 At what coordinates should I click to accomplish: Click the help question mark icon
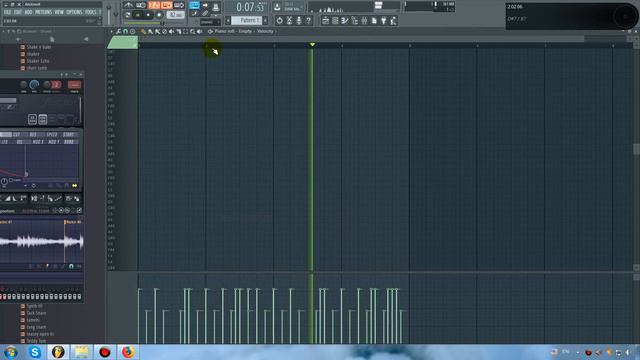tap(309, 20)
